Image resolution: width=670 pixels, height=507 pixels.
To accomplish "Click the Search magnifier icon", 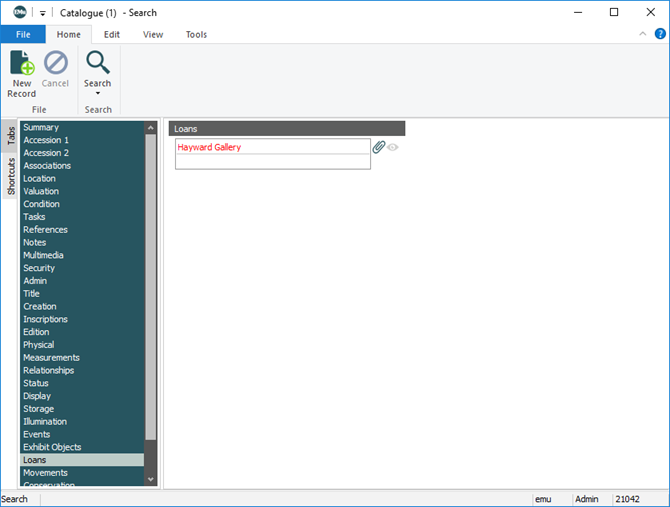I will coord(97,63).
